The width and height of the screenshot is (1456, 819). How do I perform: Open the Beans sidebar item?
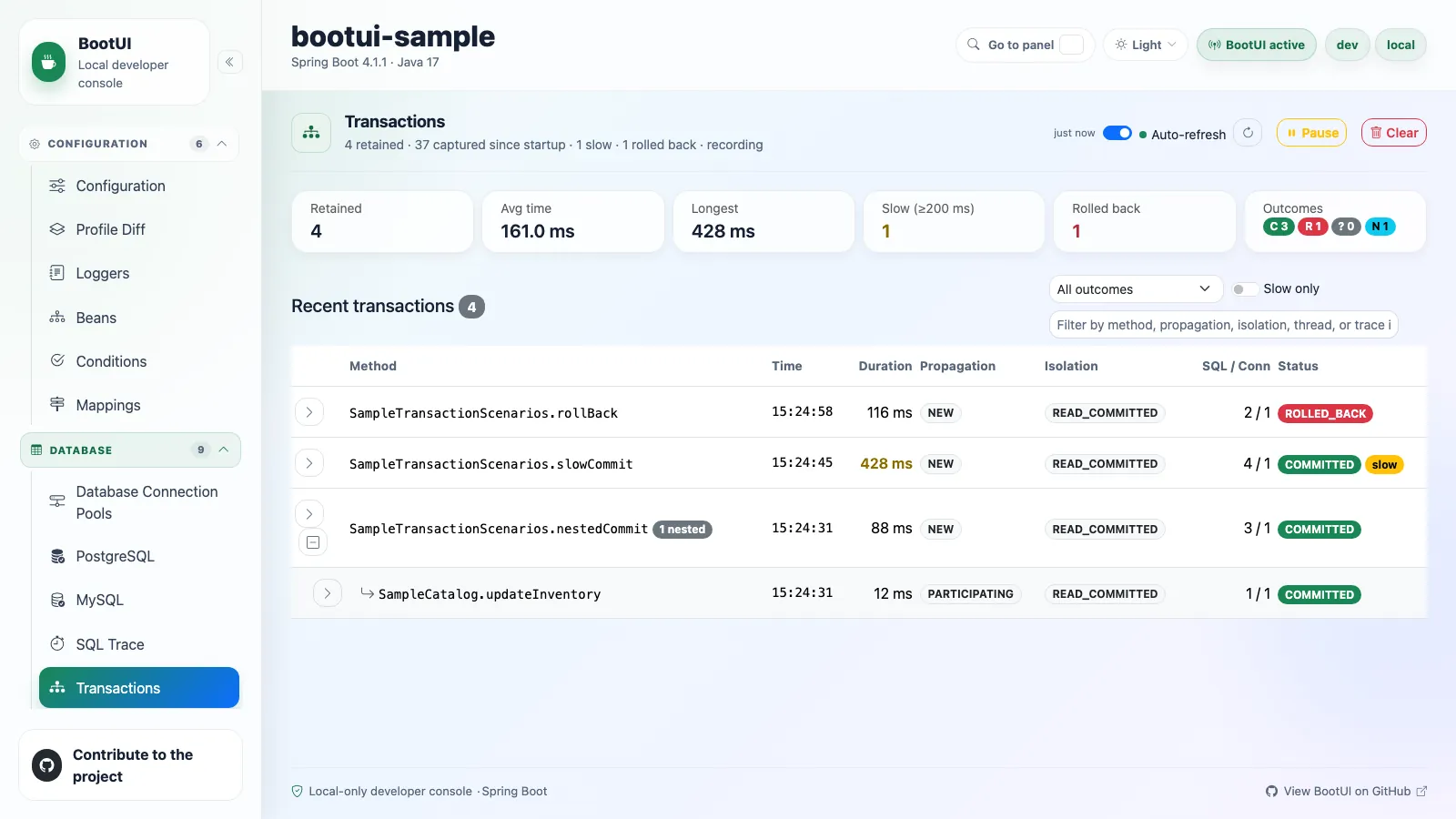(x=139, y=318)
